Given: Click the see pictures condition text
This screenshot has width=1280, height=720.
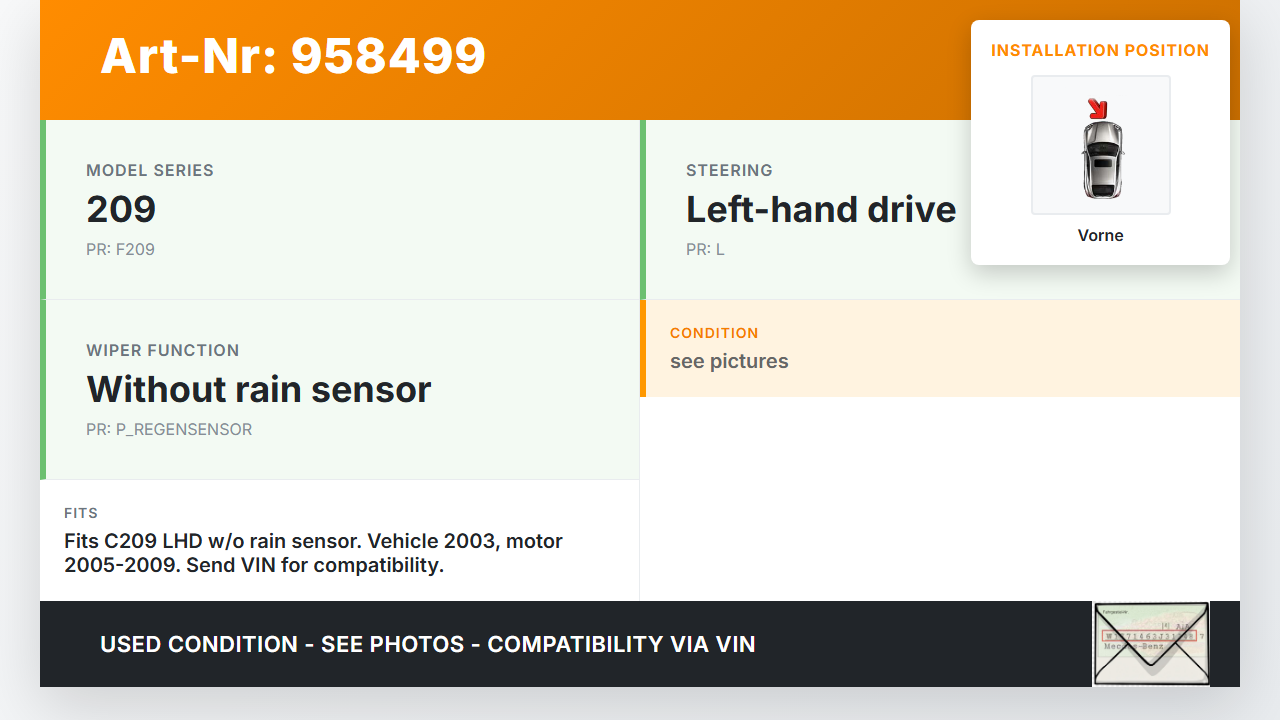Looking at the screenshot, I should coord(729,361).
